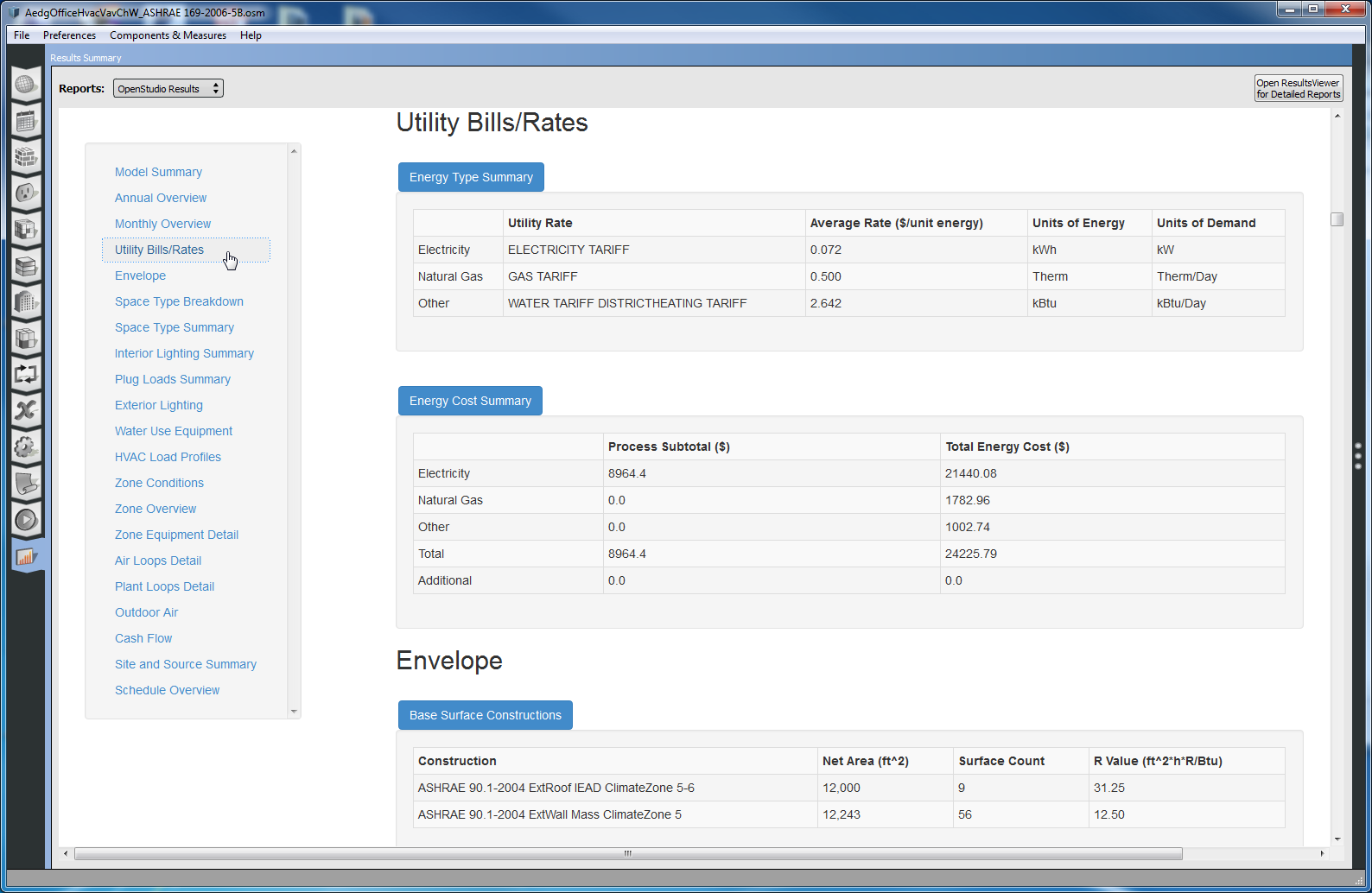
Task: Open the Space Types cube icon tab
Action: click(26, 229)
